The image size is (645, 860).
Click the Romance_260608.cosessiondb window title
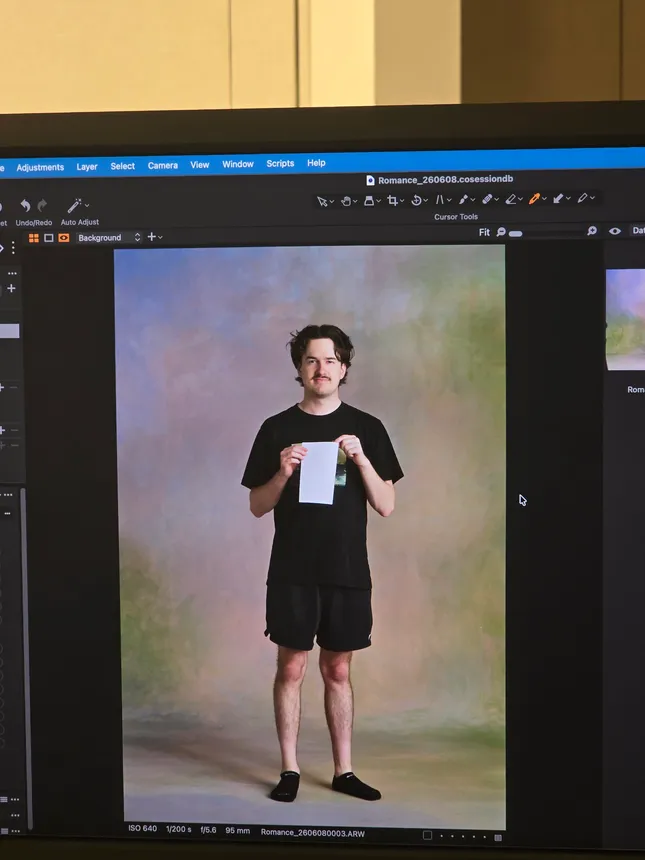(x=445, y=179)
